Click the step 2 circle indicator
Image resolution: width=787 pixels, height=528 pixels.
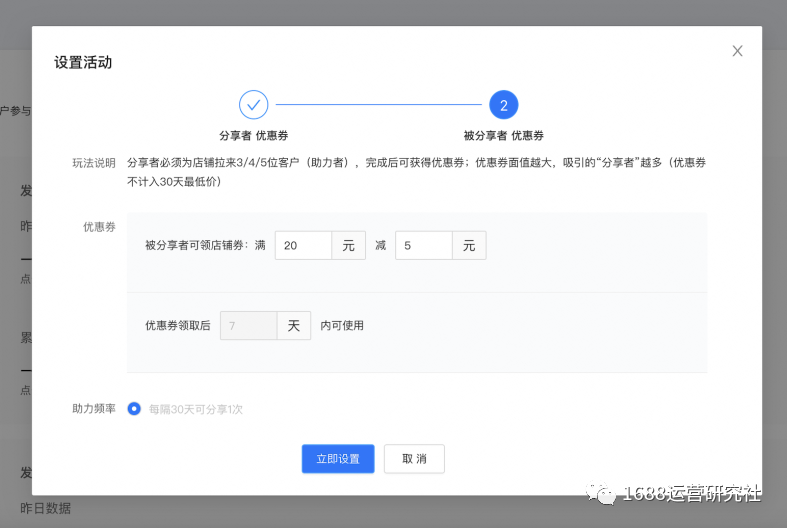tap(503, 105)
